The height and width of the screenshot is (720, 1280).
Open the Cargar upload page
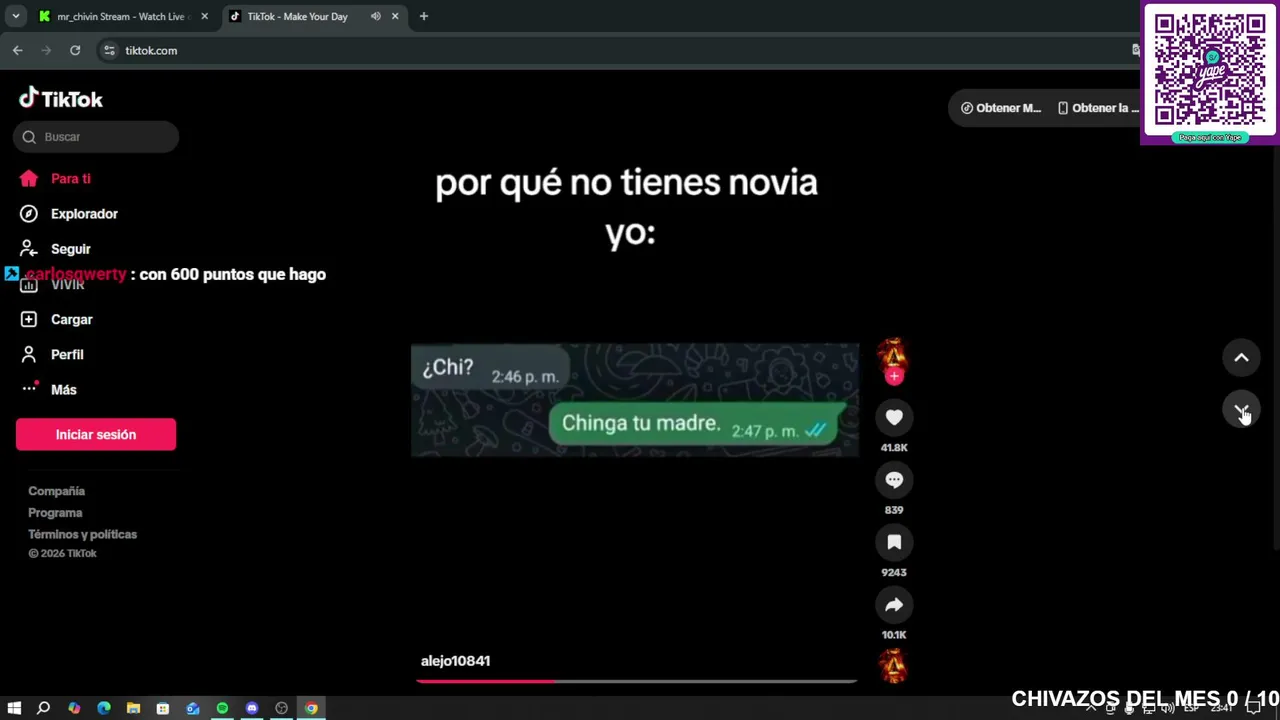click(x=71, y=320)
